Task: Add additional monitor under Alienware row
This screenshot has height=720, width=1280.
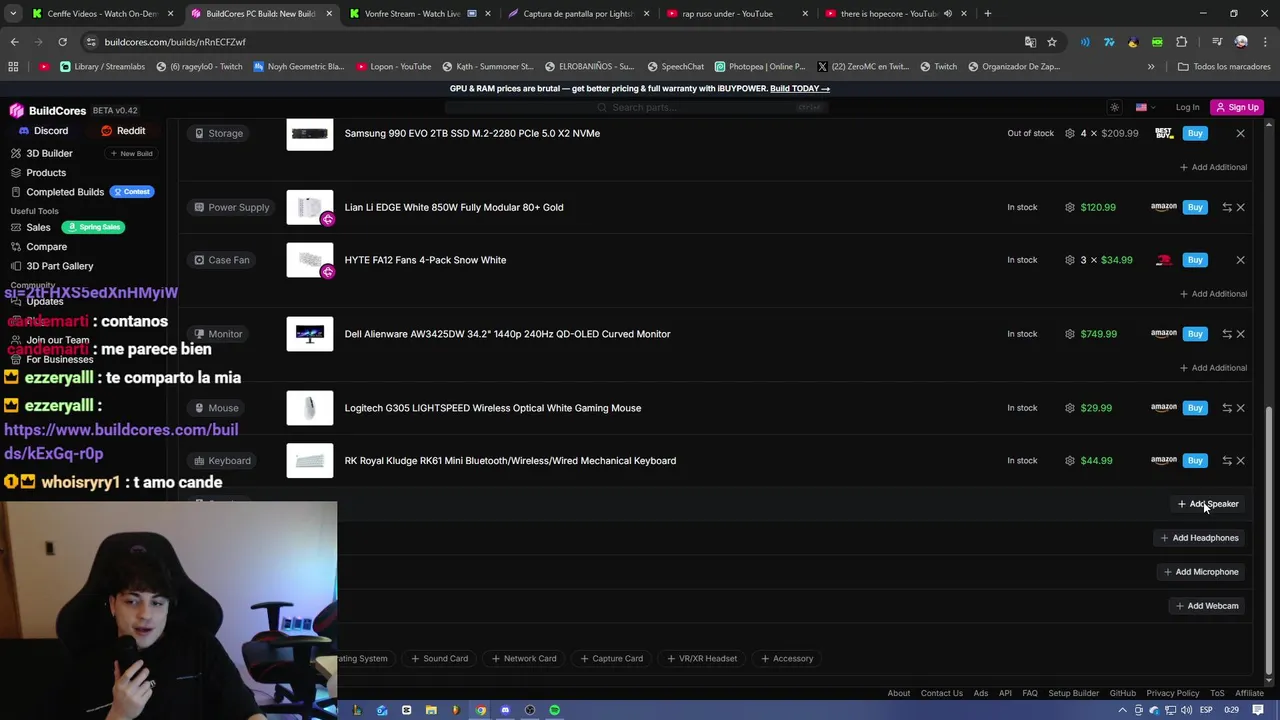Action: 1213,368
